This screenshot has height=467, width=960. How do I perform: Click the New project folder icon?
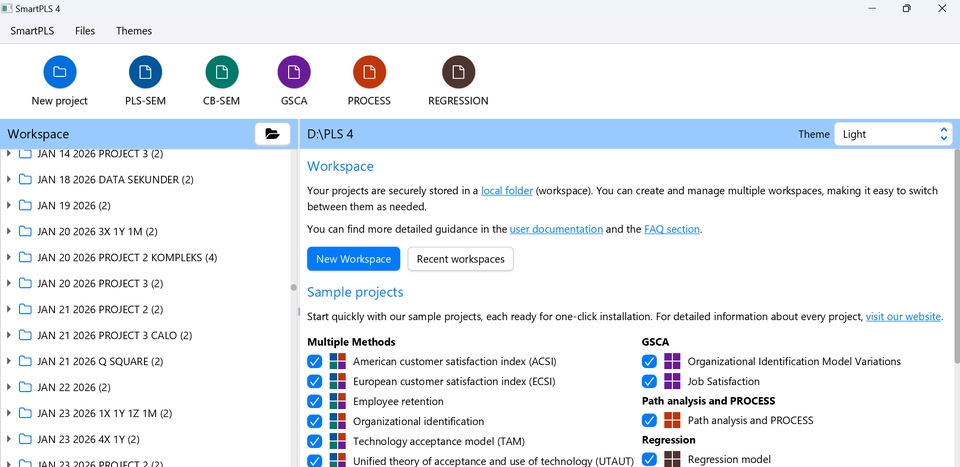point(59,72)
